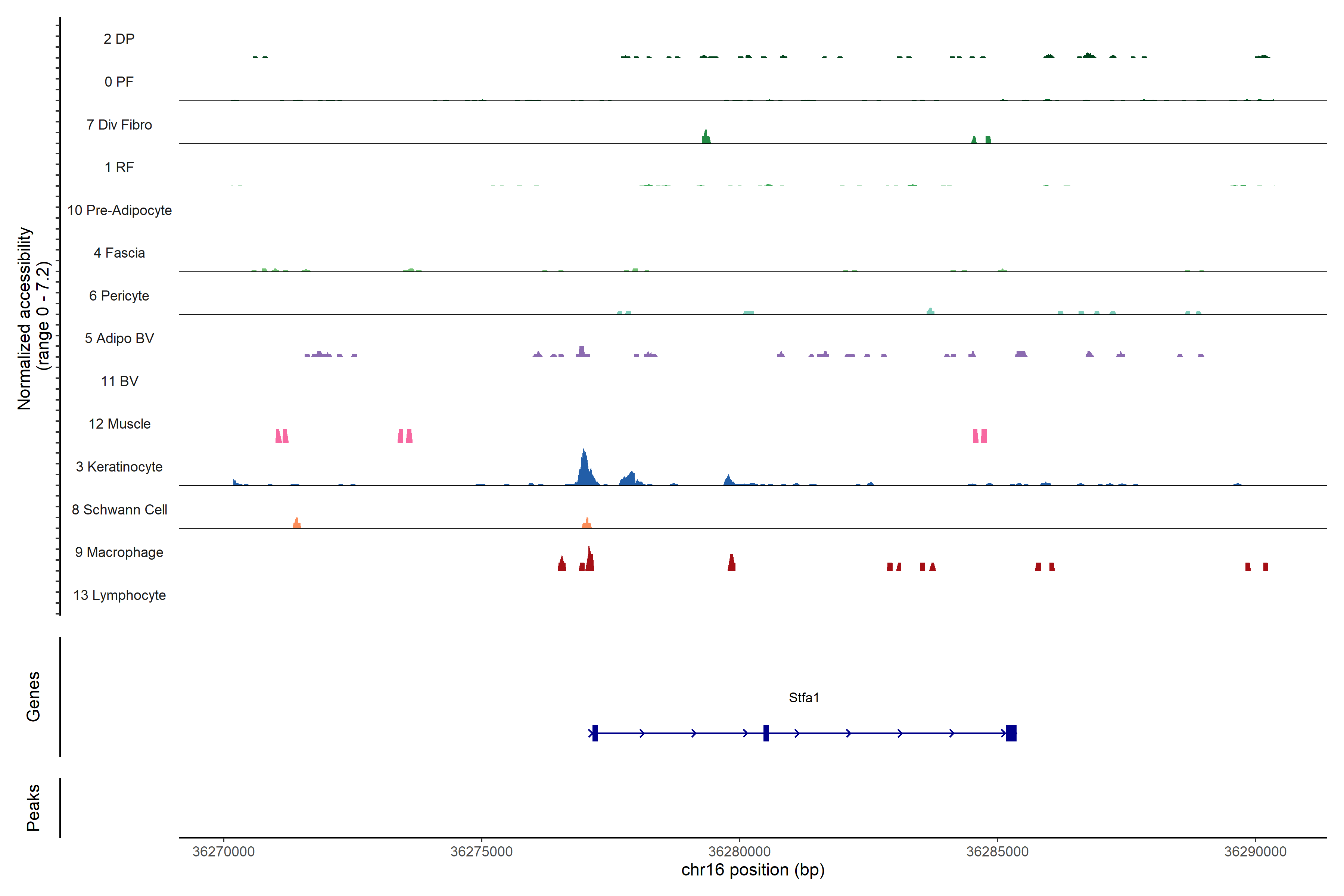Click the 12 Muscle track label

pyautogui.click(x=119, y=424)
